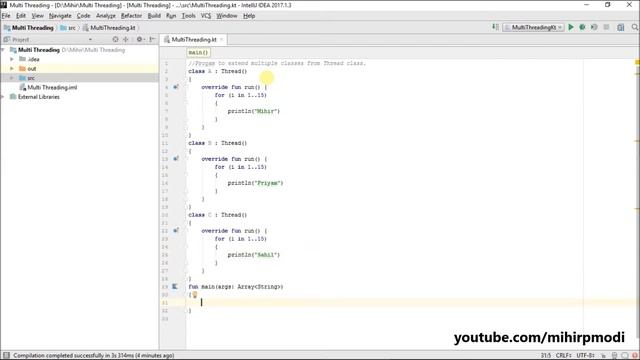640x360 pixels.
Task: Run the MultiThreadingKt configuration
Action: 571,27
